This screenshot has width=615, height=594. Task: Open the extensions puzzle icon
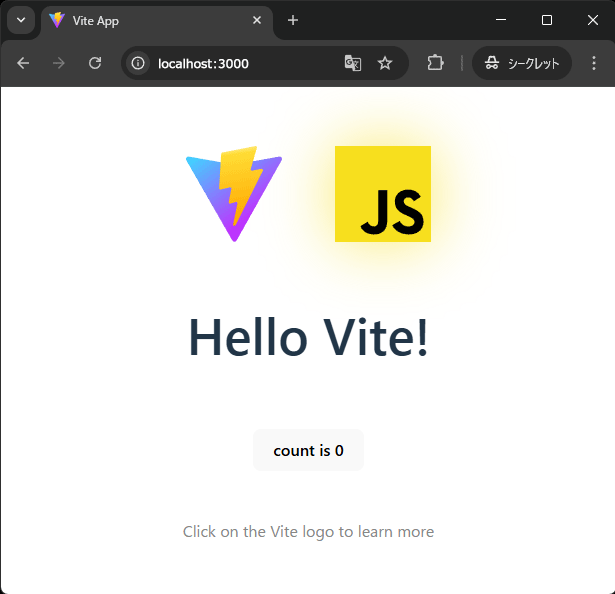point(435,63)
